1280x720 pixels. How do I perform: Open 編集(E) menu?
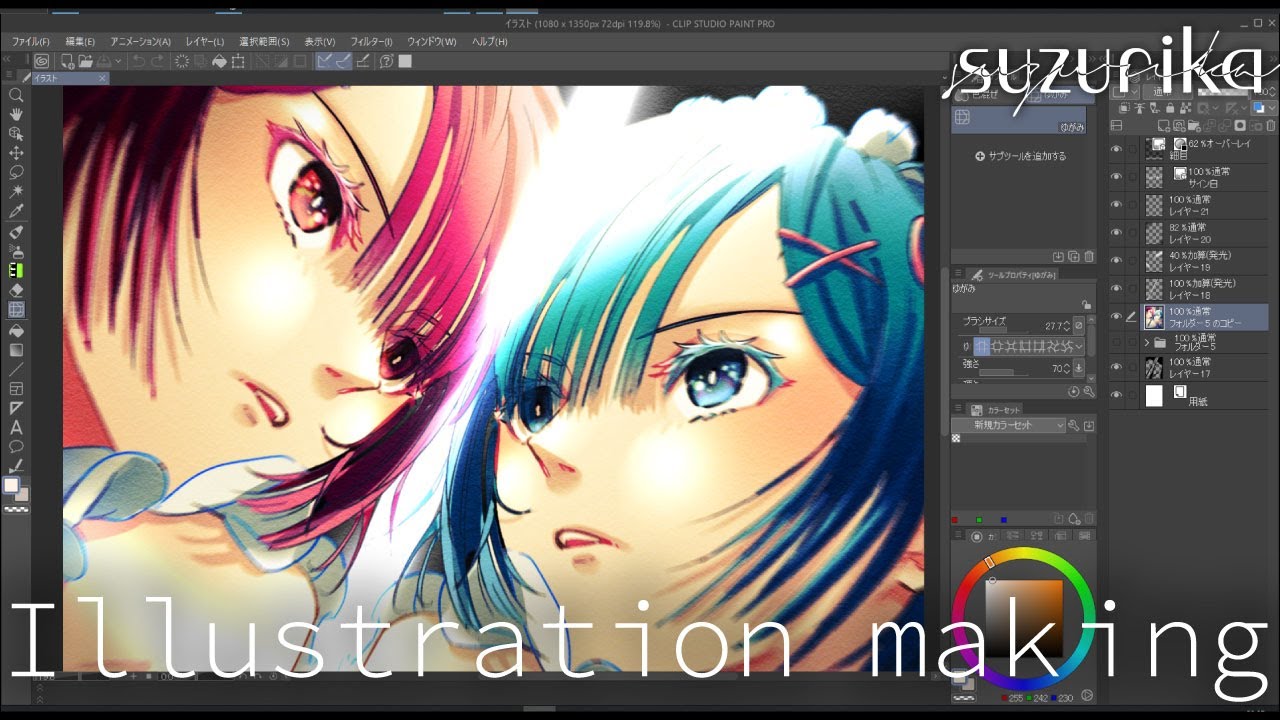click(80, 42)
